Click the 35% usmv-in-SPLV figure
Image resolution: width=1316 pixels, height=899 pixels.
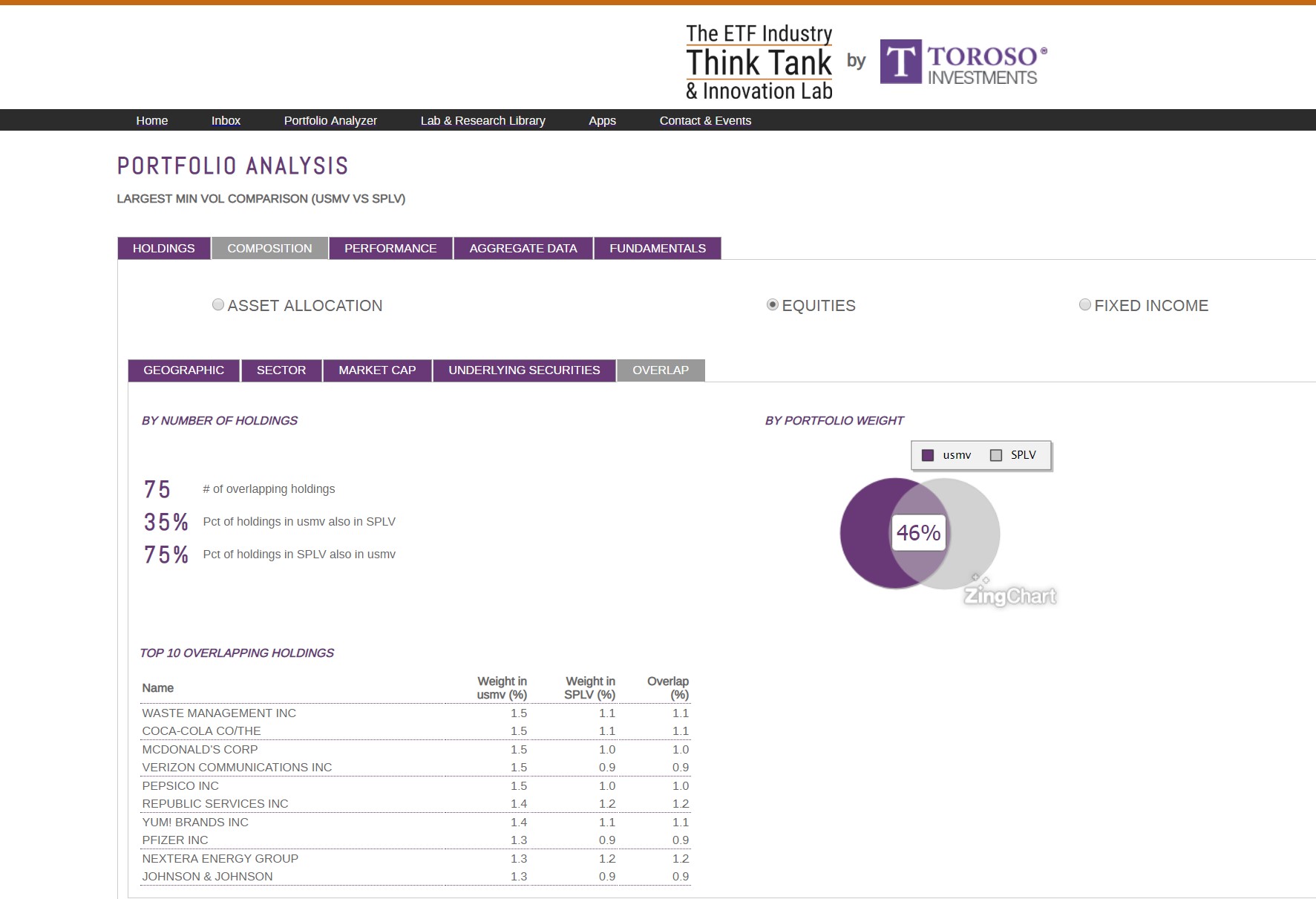point(166,522)
